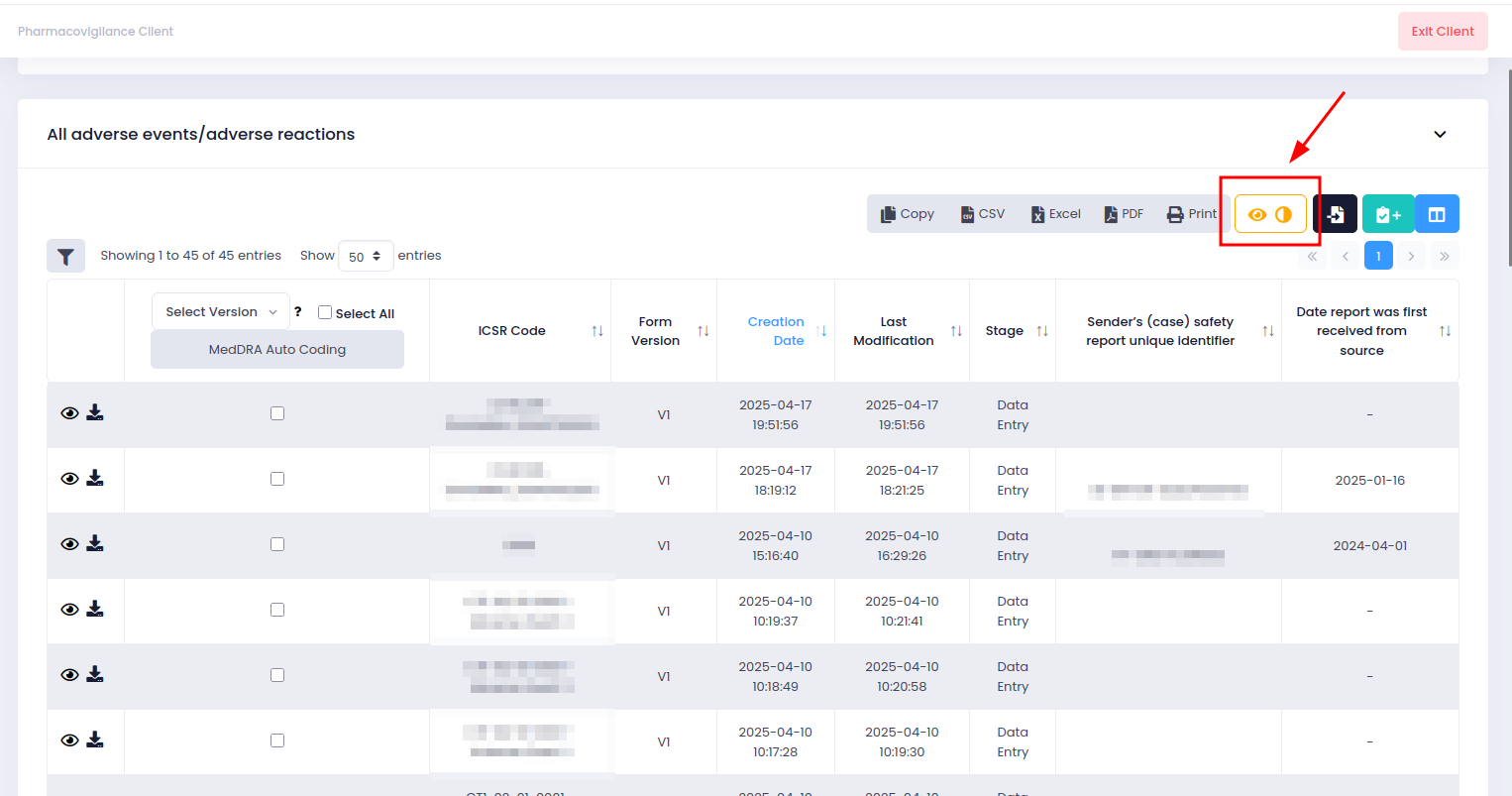Collapse the All adverse events section
The height and width of the screenshot is (796, 1512).
(x=1440, y=135)
